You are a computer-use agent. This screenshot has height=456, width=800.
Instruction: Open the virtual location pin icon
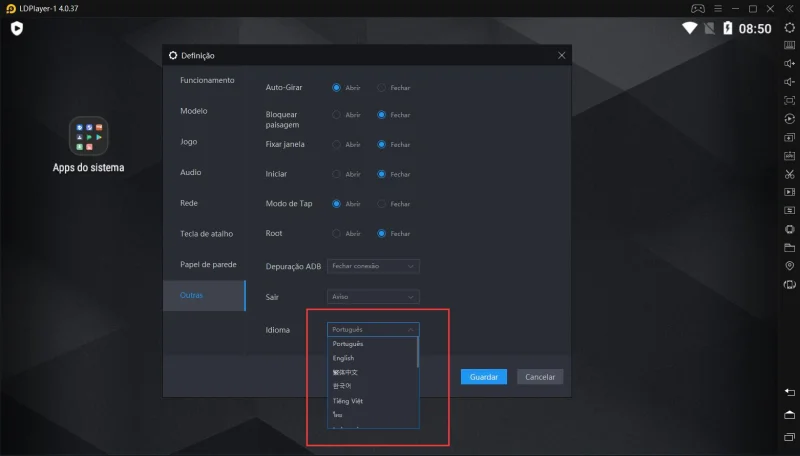point(789,266)
